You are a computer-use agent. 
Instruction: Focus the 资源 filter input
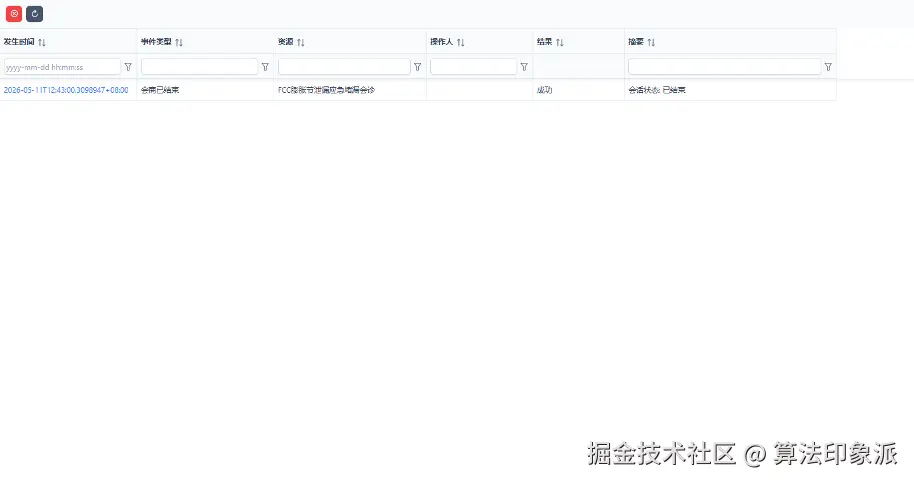point(344,67)
